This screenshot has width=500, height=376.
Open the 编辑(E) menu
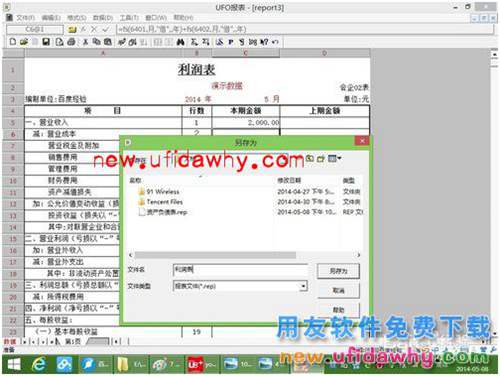point(51,17)
